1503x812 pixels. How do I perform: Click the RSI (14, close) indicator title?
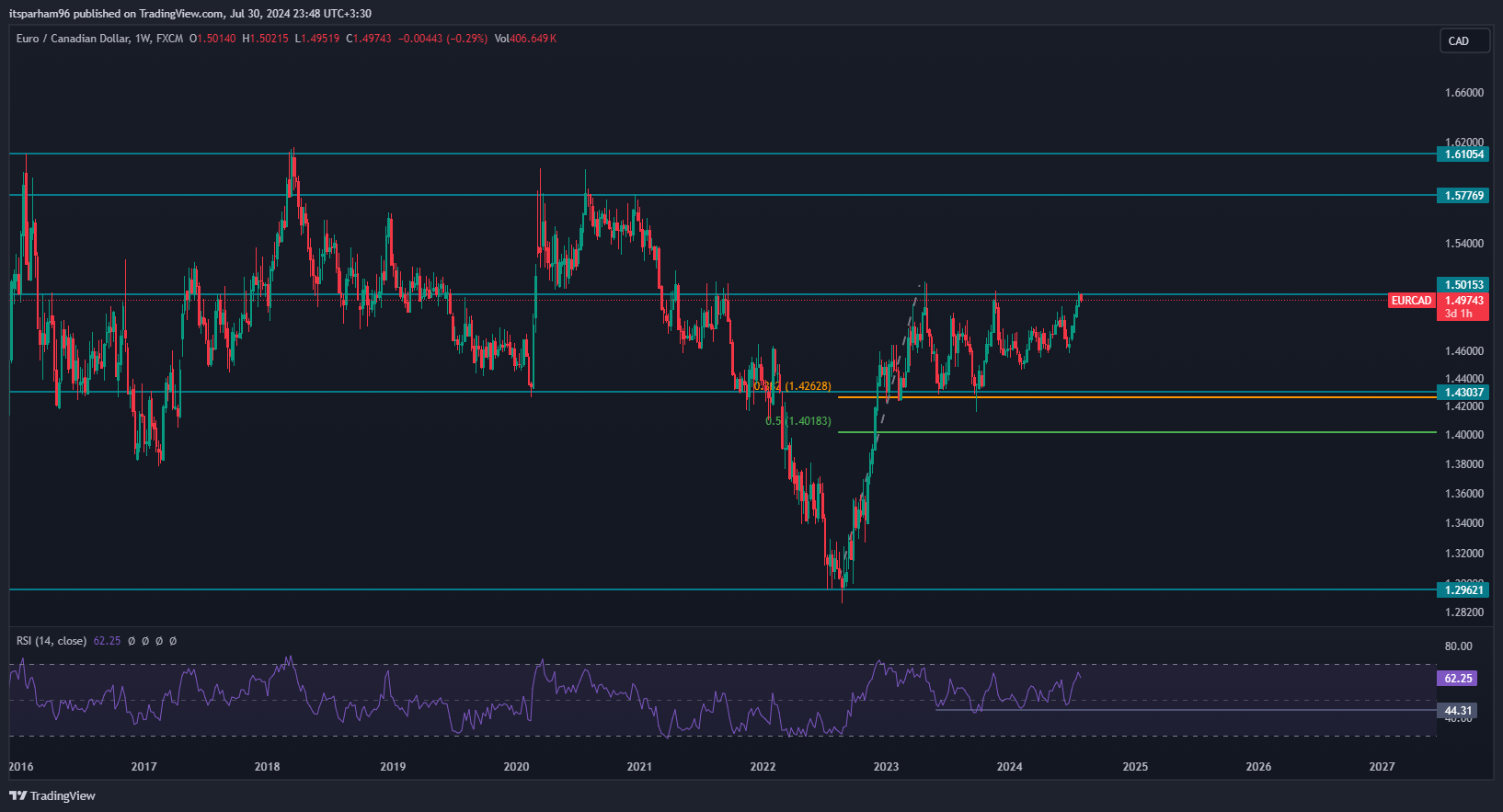52,641
